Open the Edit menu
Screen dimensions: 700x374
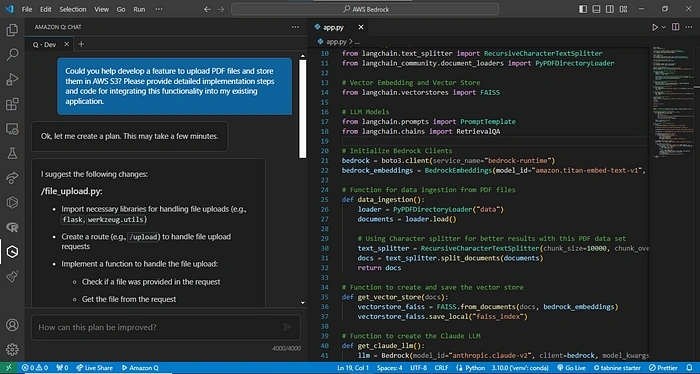(46, 9)
